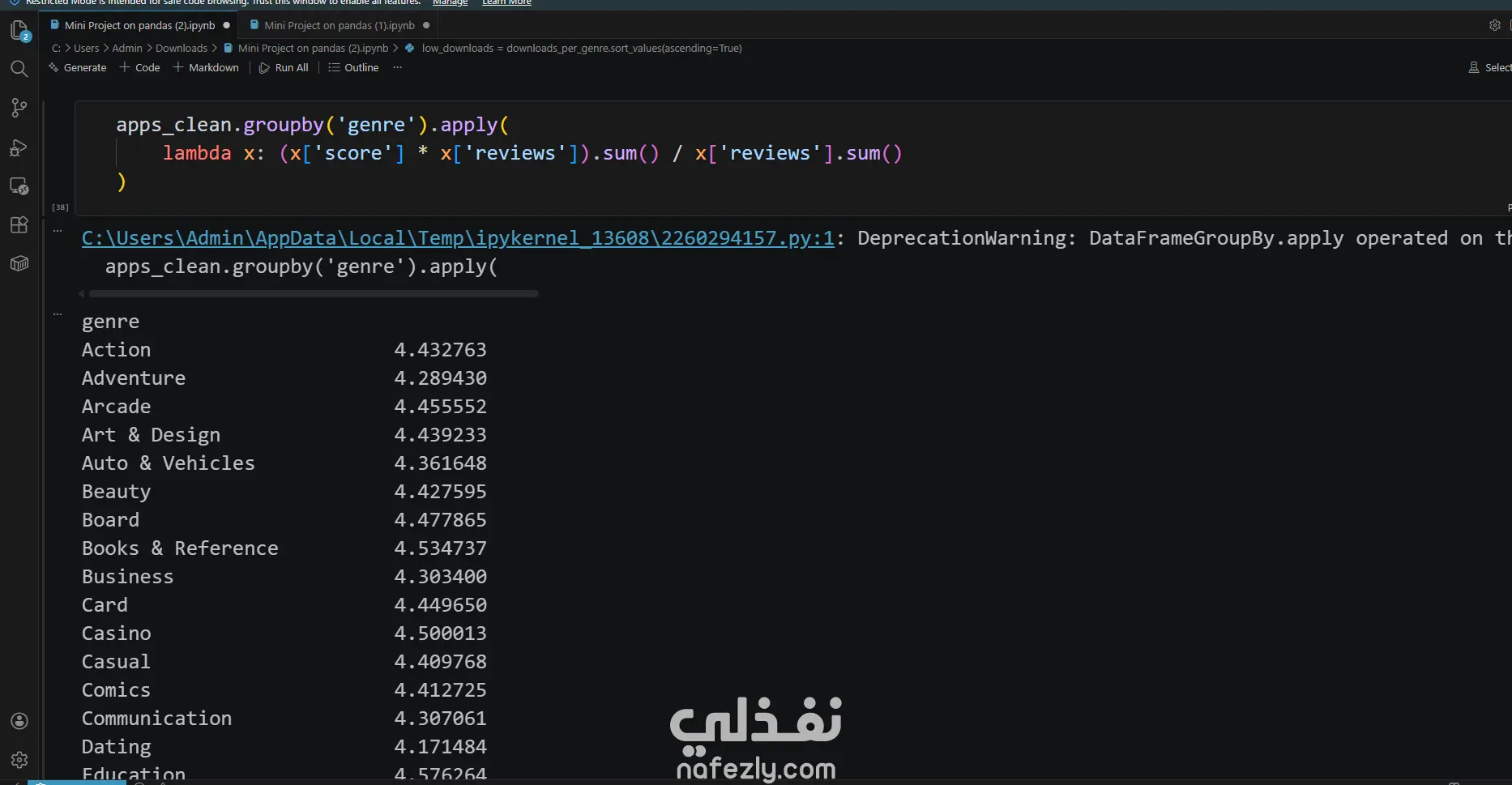This screenshot has width=1512, height=785.
Task: Open the Manage link in restricted mode banner
Action: click(450, 3)
